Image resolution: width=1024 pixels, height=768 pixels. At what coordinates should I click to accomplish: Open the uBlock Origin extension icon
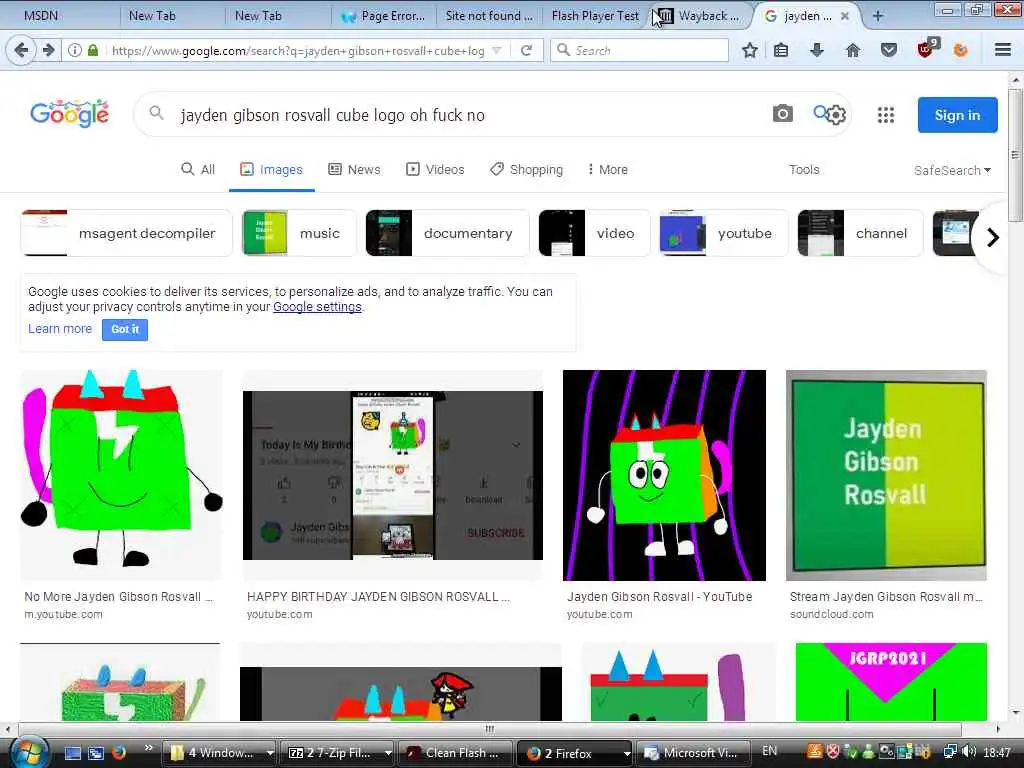click(926, 49)
